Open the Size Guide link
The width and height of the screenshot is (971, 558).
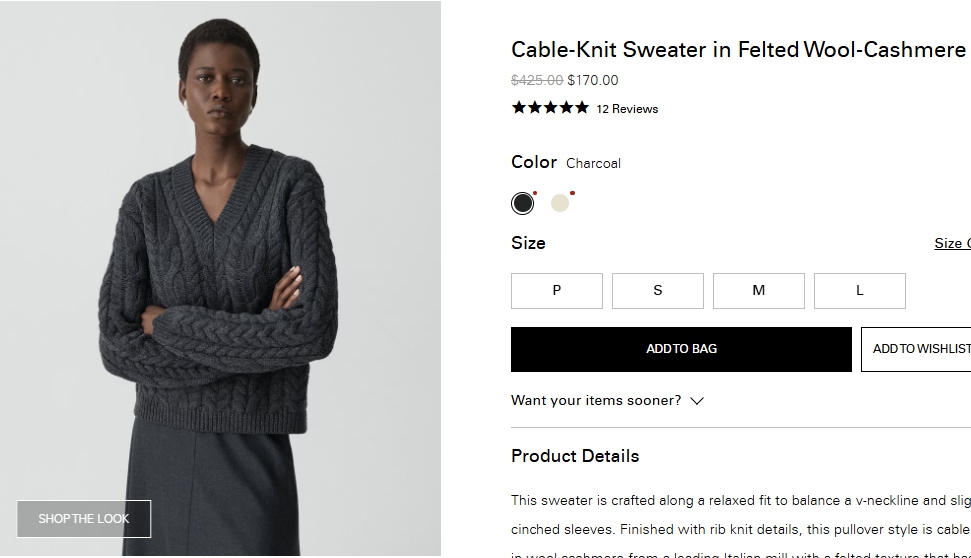tap(951, 243)
